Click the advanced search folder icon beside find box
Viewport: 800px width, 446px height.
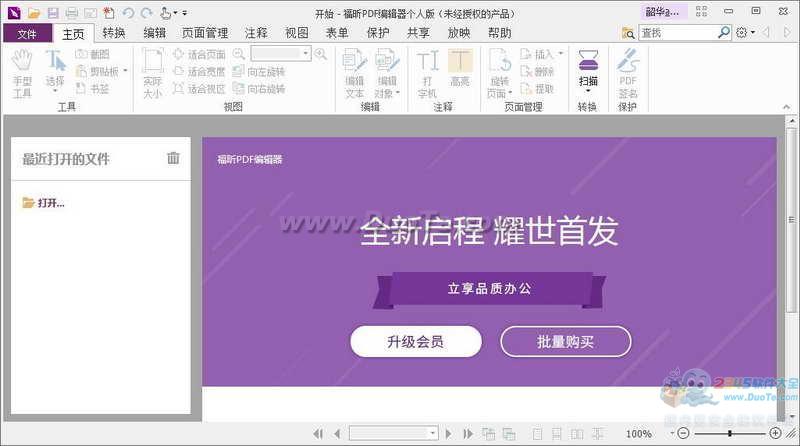pyautogui.click(x=628, y=33)
